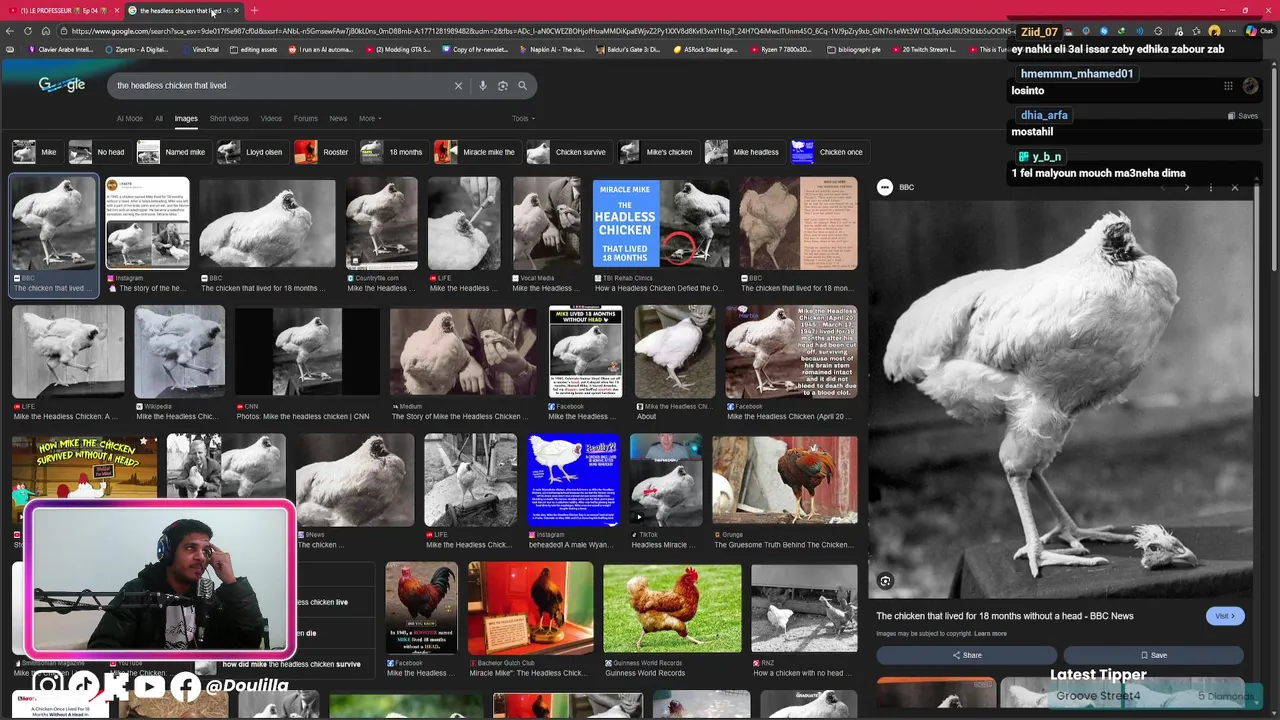Switch to the All results tab
Screen dimensions: 1280x720
(158, 119)
